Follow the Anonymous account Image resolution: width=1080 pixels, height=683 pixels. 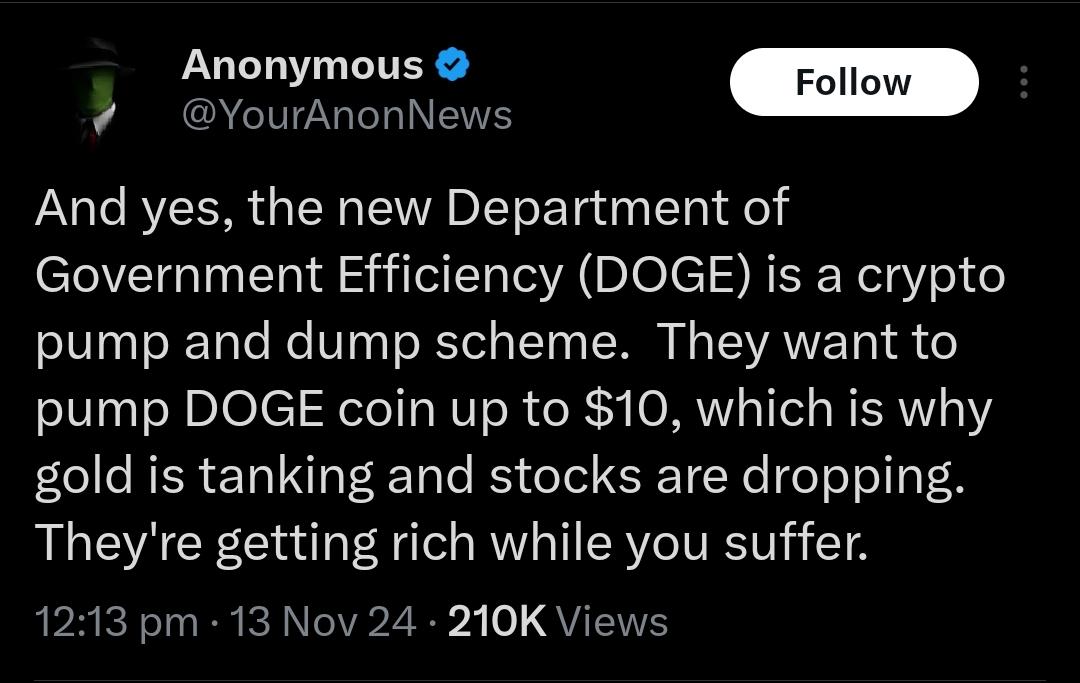tap(853, 82)
